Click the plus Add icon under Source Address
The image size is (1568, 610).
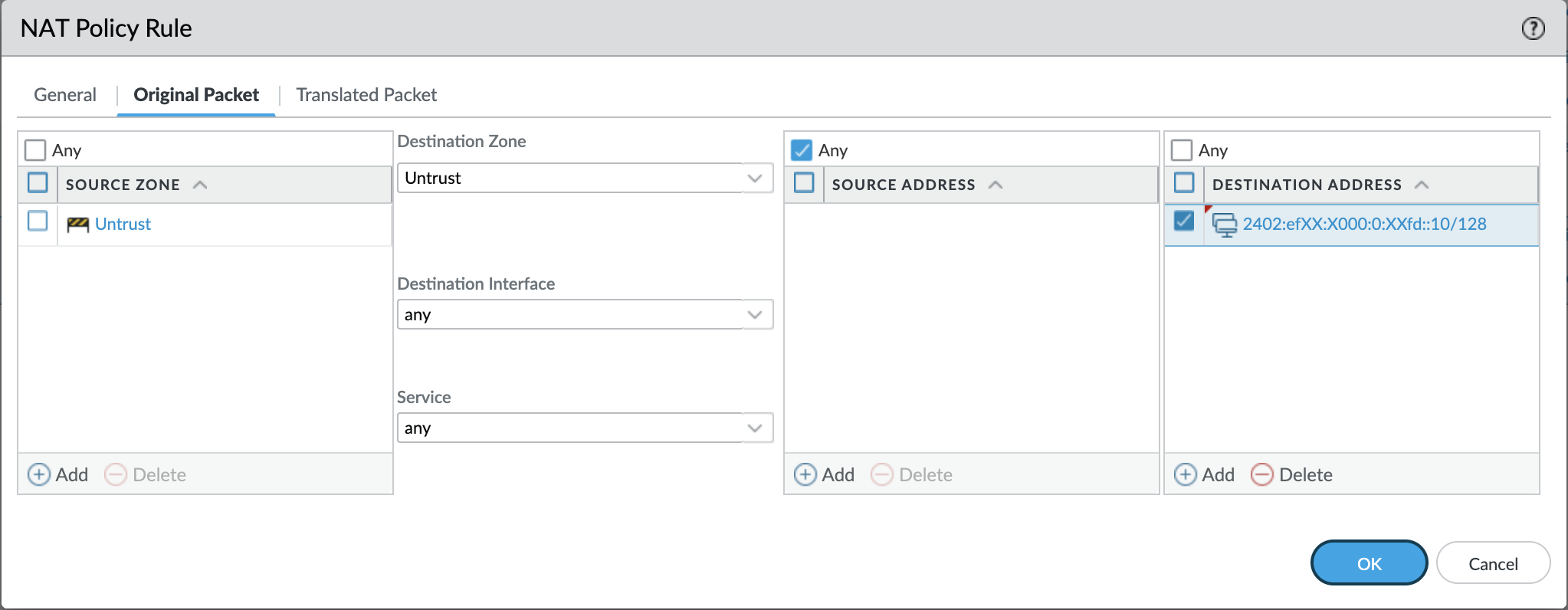[805, 475]
